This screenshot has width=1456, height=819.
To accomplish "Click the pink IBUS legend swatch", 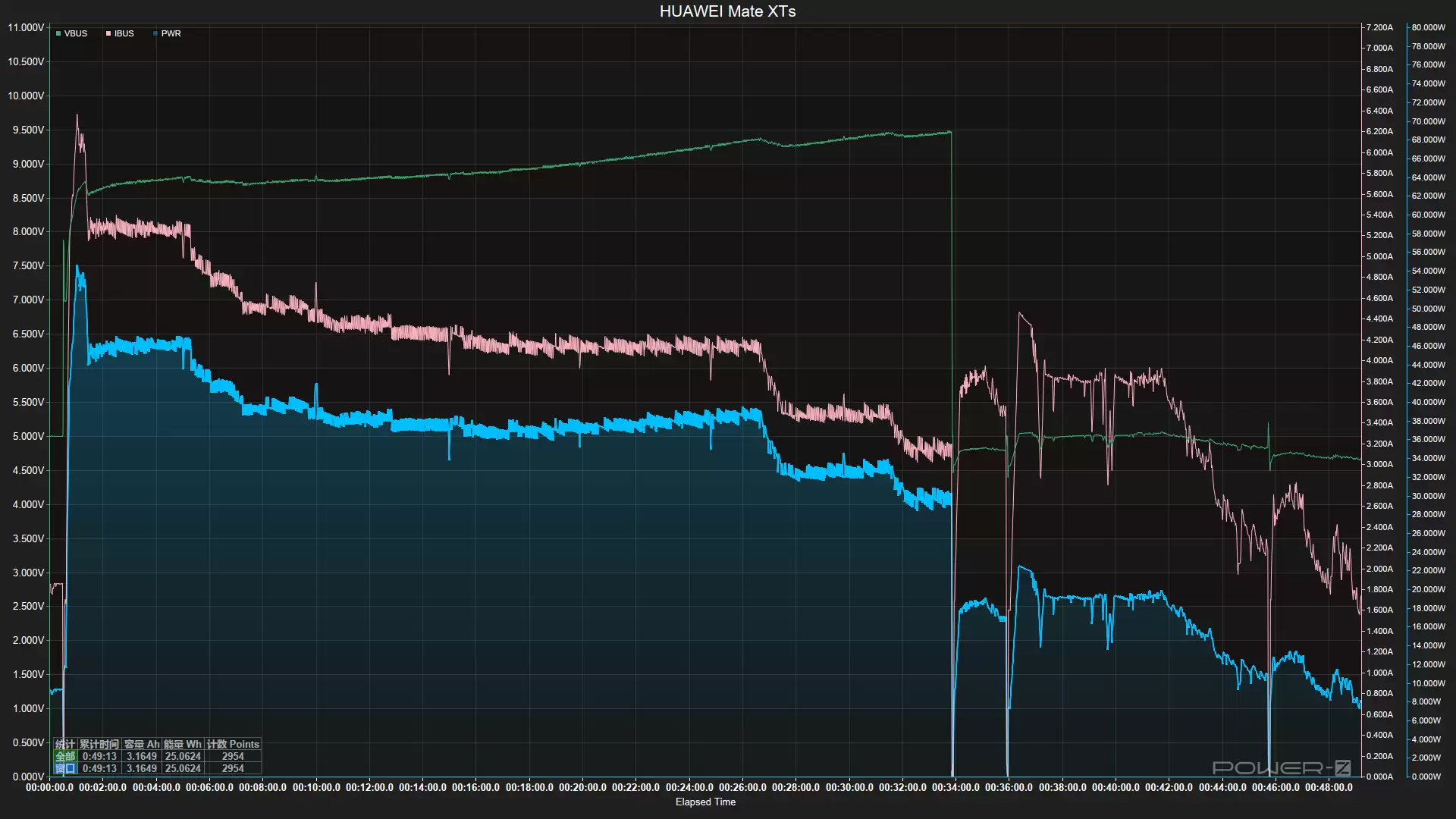I will [108, 33].
